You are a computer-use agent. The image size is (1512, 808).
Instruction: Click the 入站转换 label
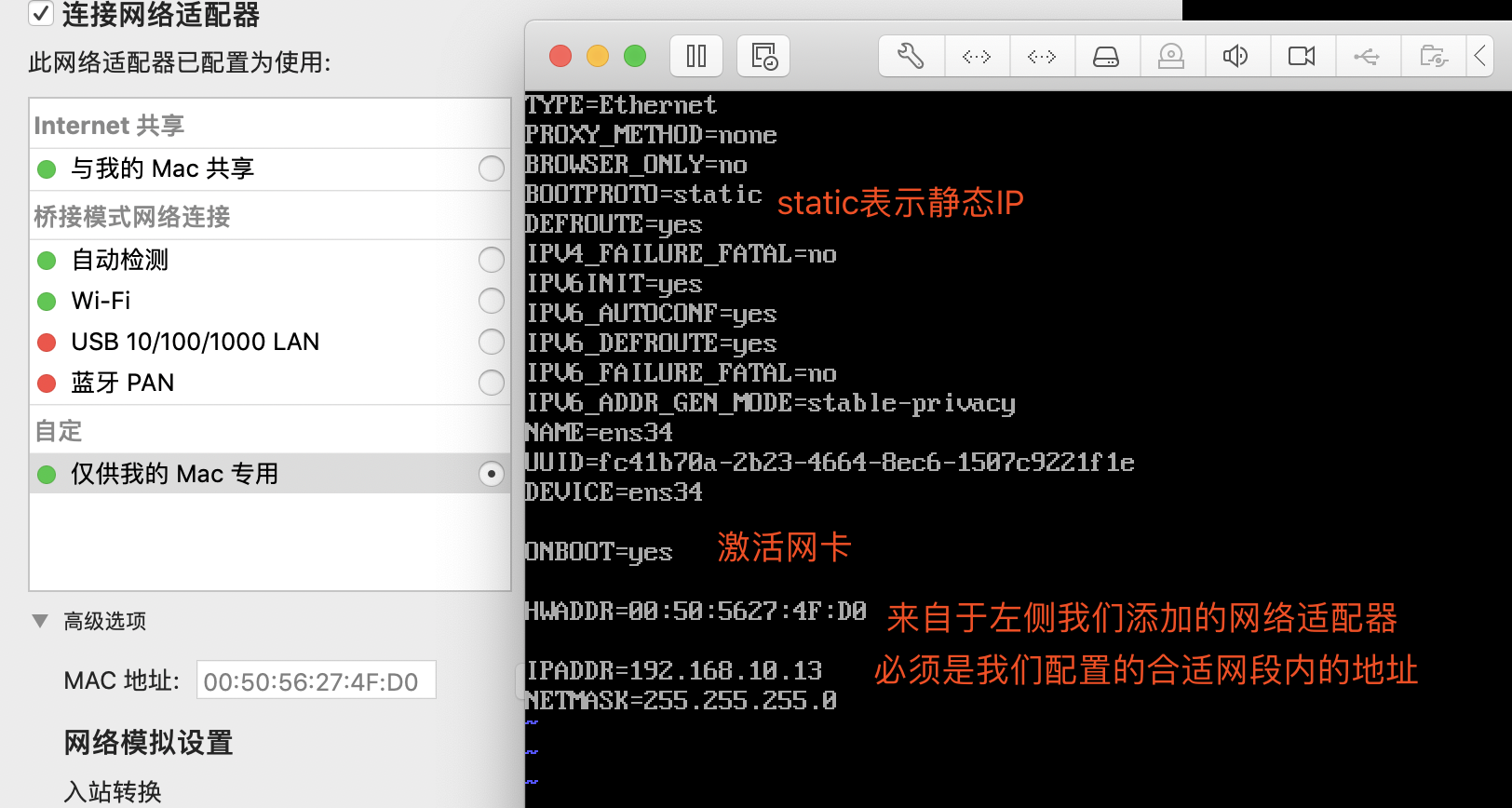point(113,792)
